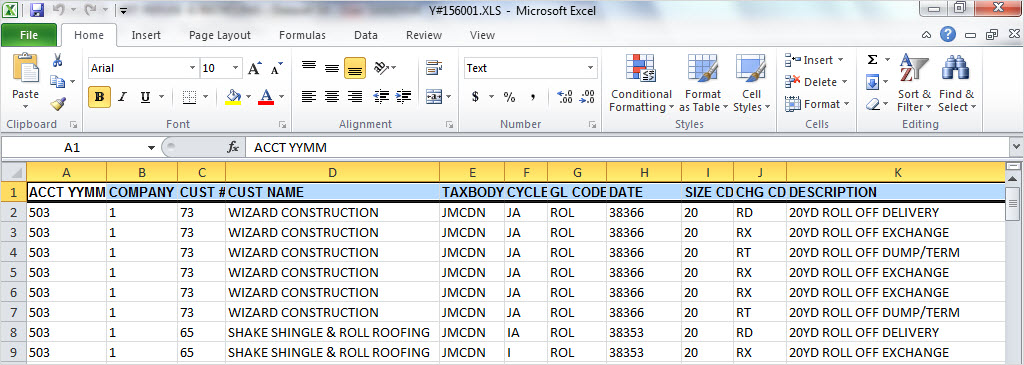Viewport: 1024px width, 365px height.
Task: Click Save icon in Quick Access Toolbar
Action: pos(37,10)
